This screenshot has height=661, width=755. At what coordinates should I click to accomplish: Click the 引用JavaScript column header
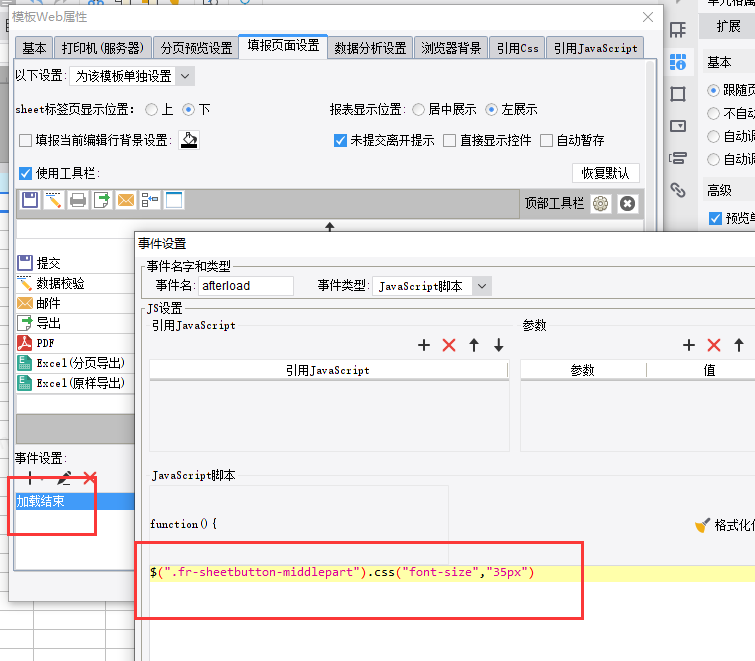[328, 370]
